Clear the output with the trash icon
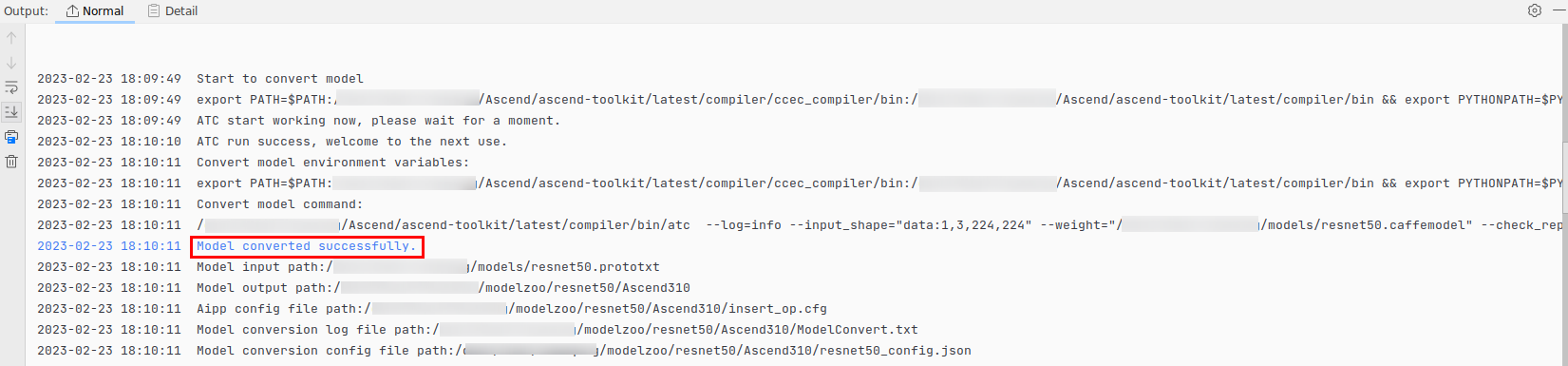The height and width of the screenshot is (366, 1568). pyautogui.click(x=11, y=162)
